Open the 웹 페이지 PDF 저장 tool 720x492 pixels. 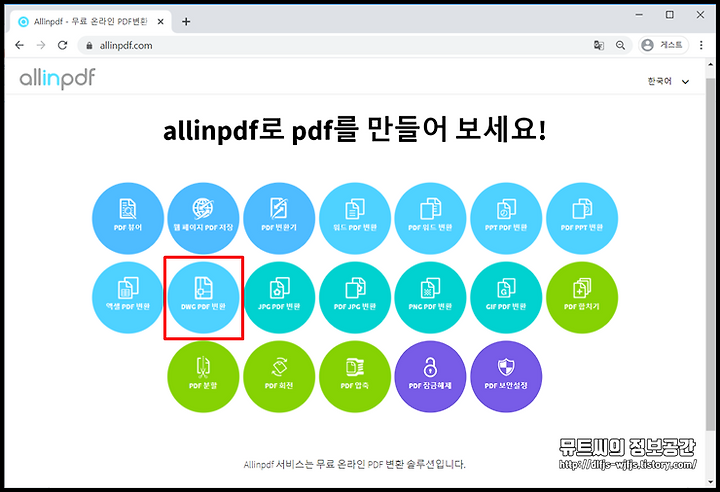(203, 218)
